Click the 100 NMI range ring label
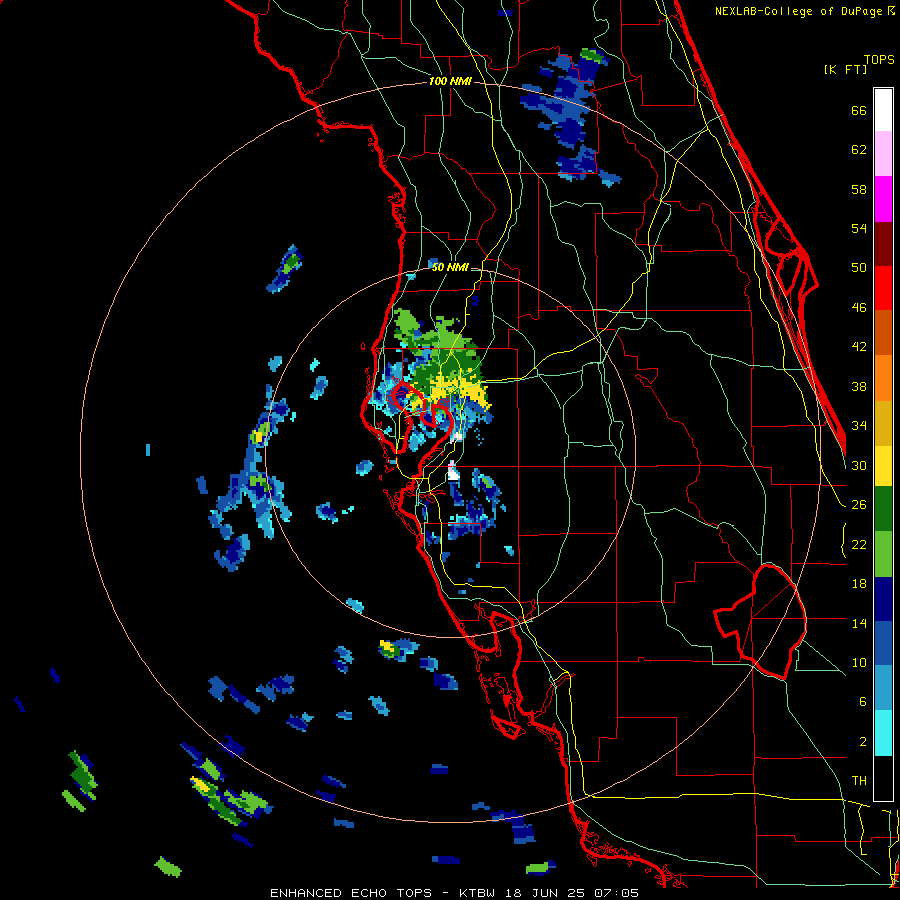 tap(450, 82)
